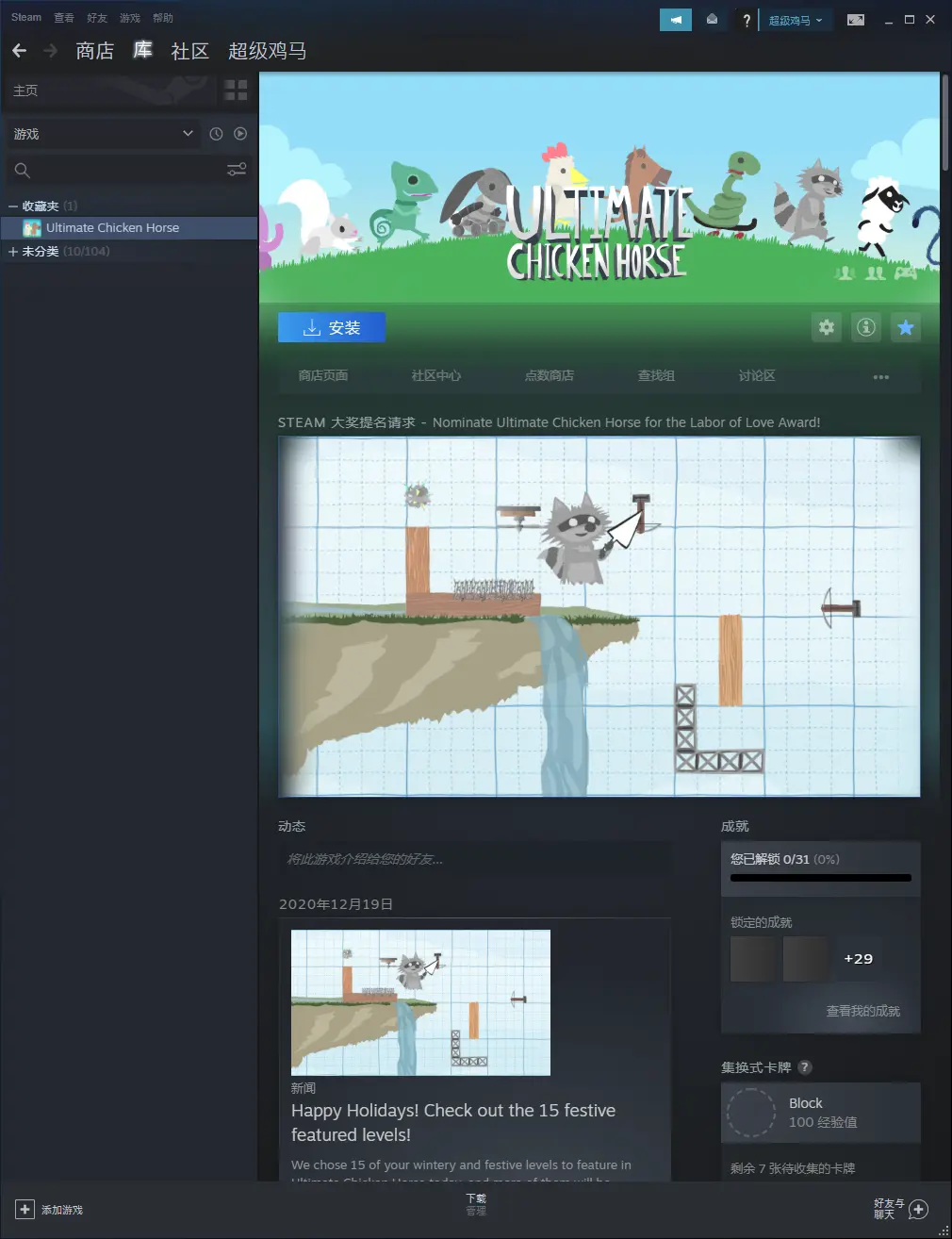This screenshot has height=1239, width=952.
Task: Go to the 商店 tab
Action: (x=95, y=51)
